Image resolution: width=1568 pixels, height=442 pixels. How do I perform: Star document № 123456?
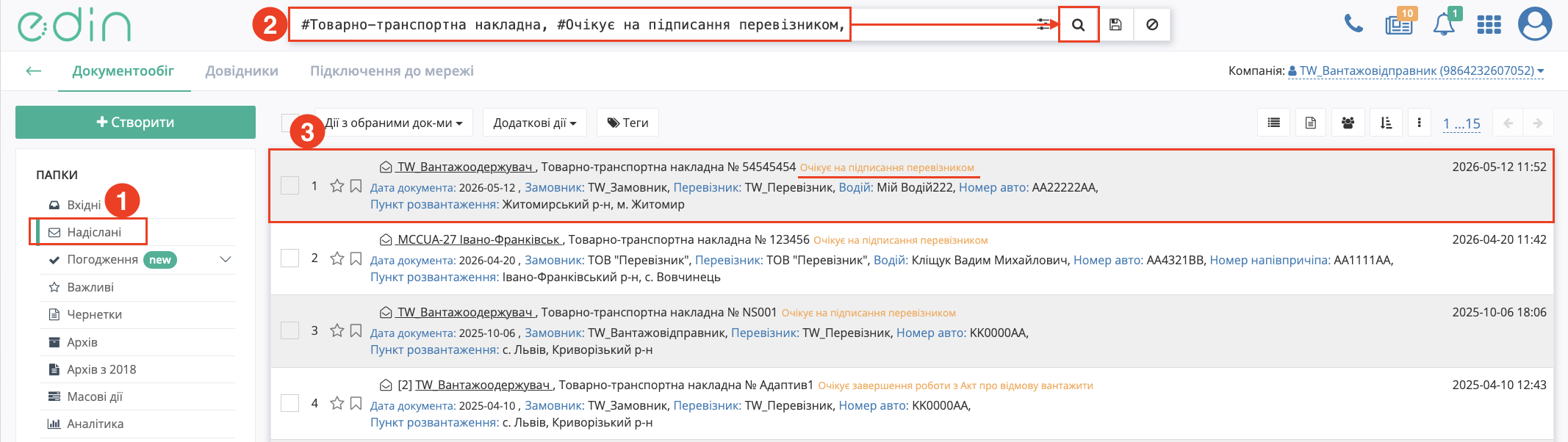pos(337,258)
